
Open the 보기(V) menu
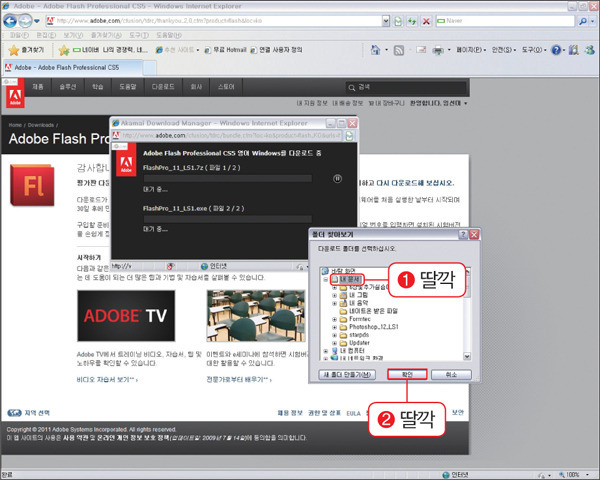[73, 35]
